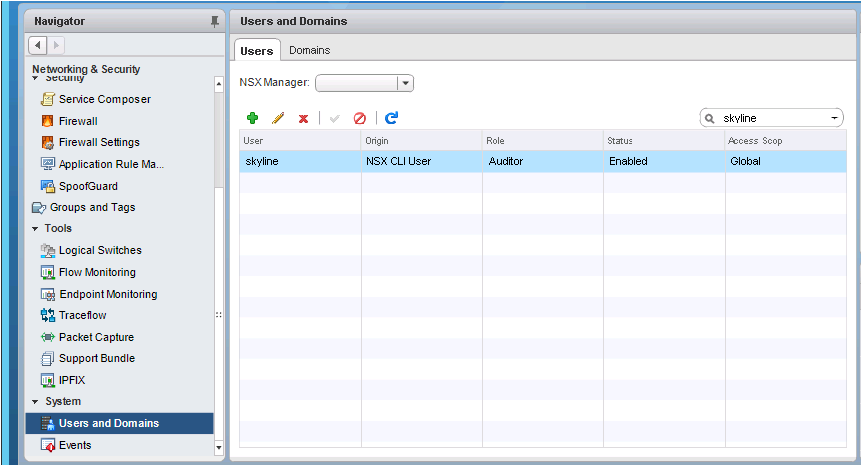This screenshot has height=466, width=861.
Task: Sort the table by Role column
Action: pos(541,141)
